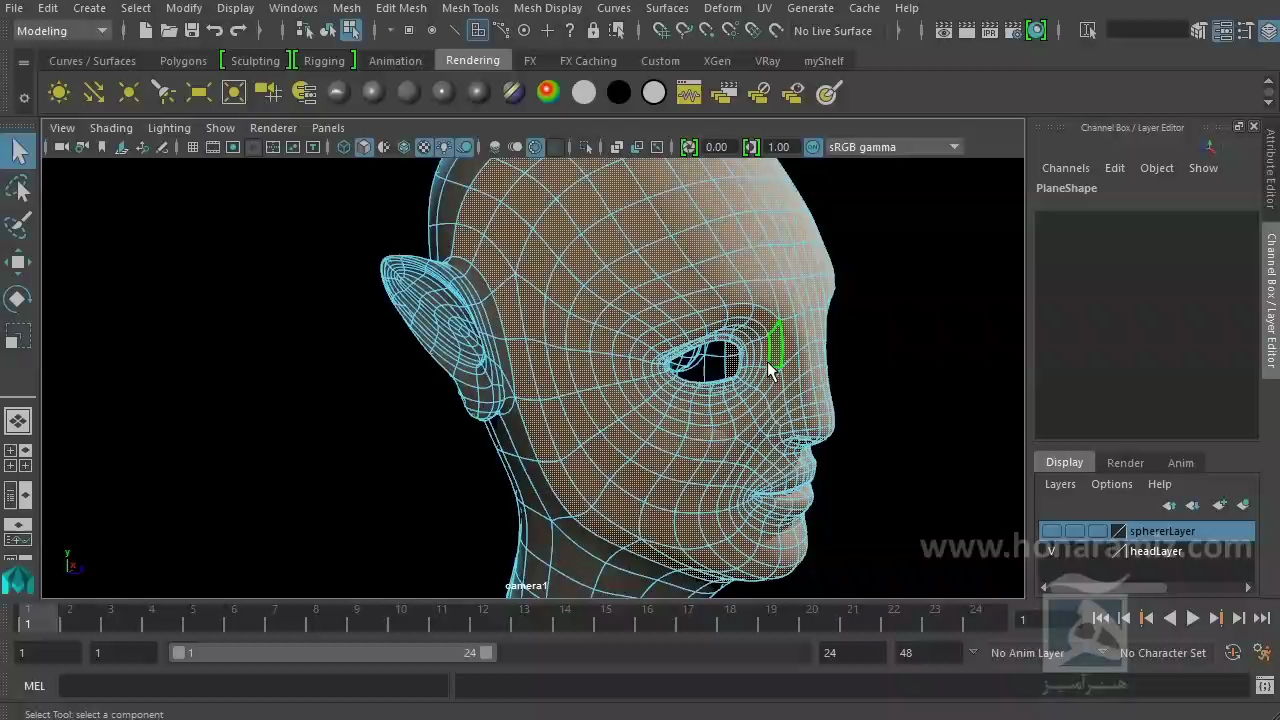Toggle viewport grid display
This screenshot has height=720, width=1280.
pos(192,147)
